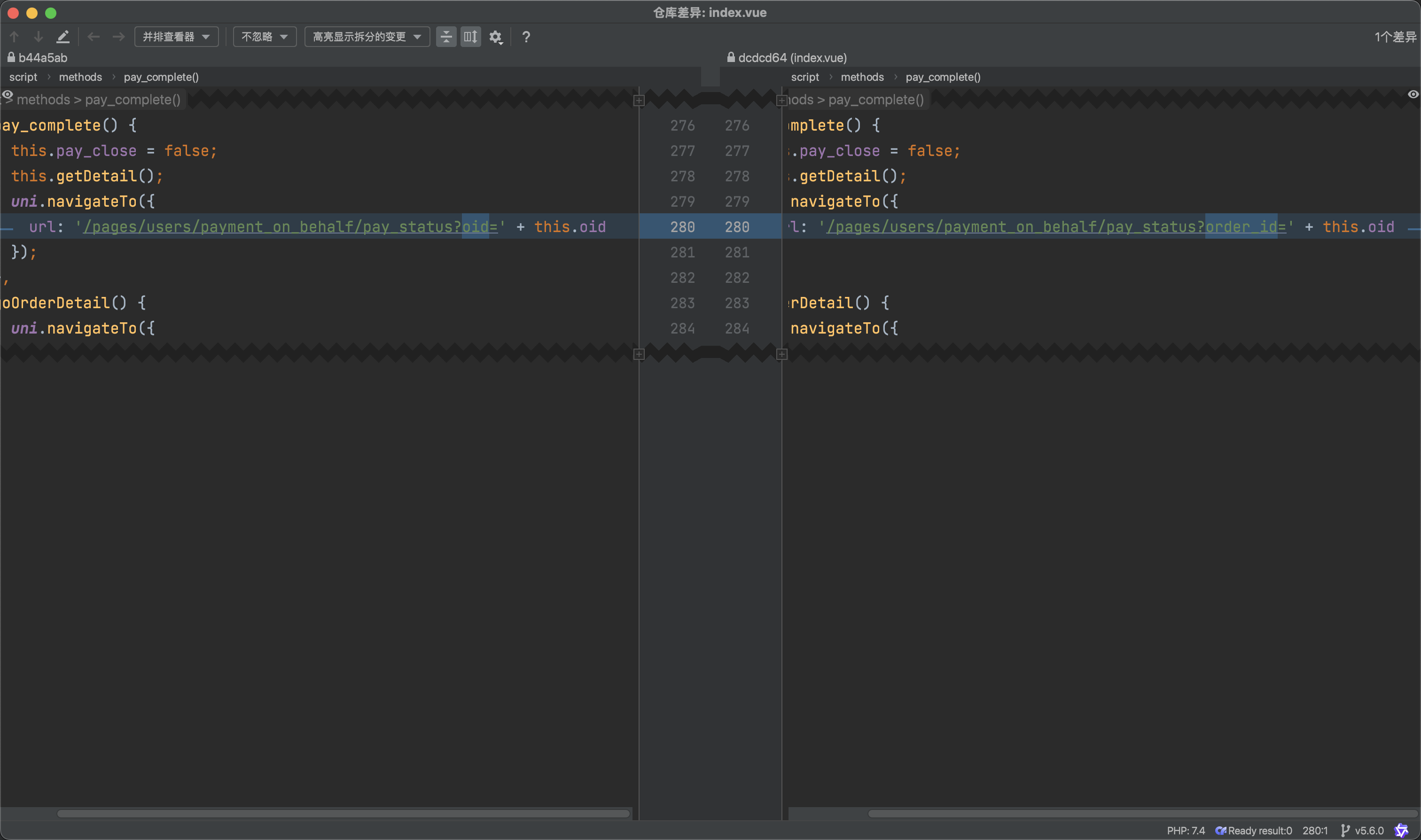Select right breadcrumb 'pay_complete()'

(x=943, y=77)
